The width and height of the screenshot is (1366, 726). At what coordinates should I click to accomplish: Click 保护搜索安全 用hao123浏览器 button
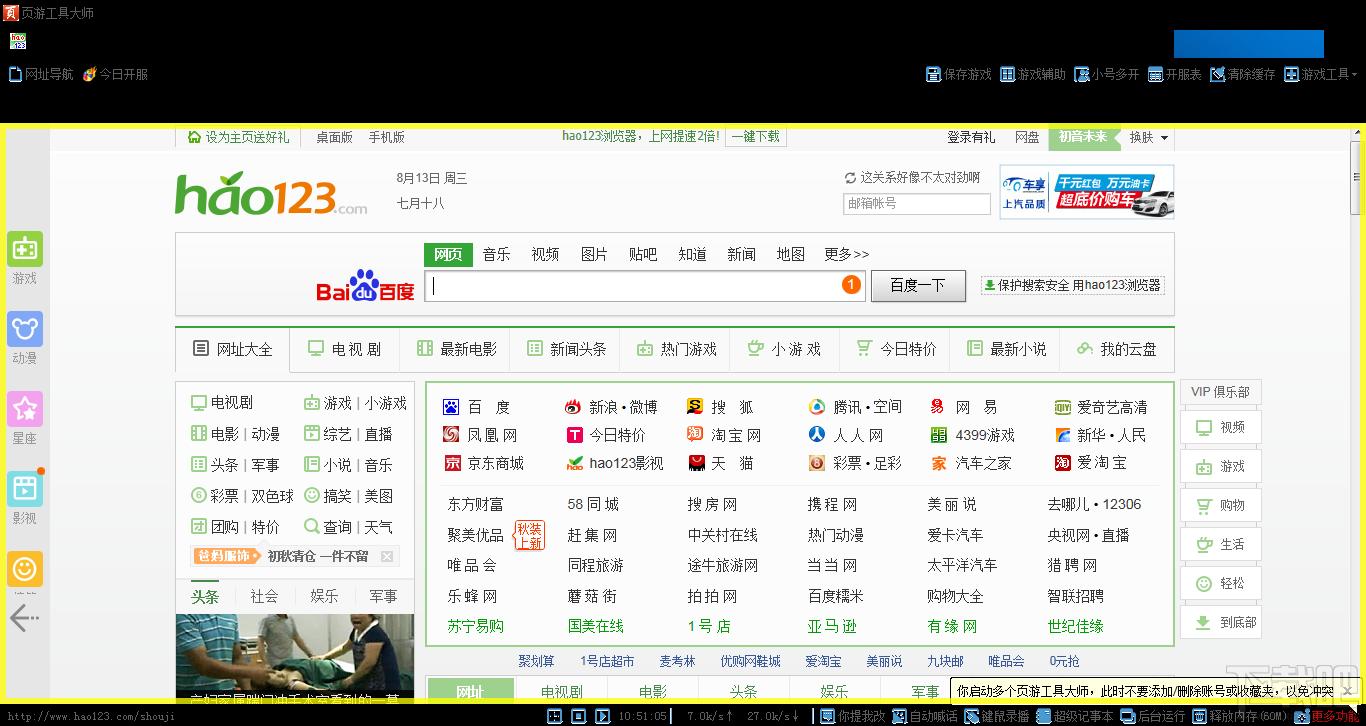(1073, 285)
